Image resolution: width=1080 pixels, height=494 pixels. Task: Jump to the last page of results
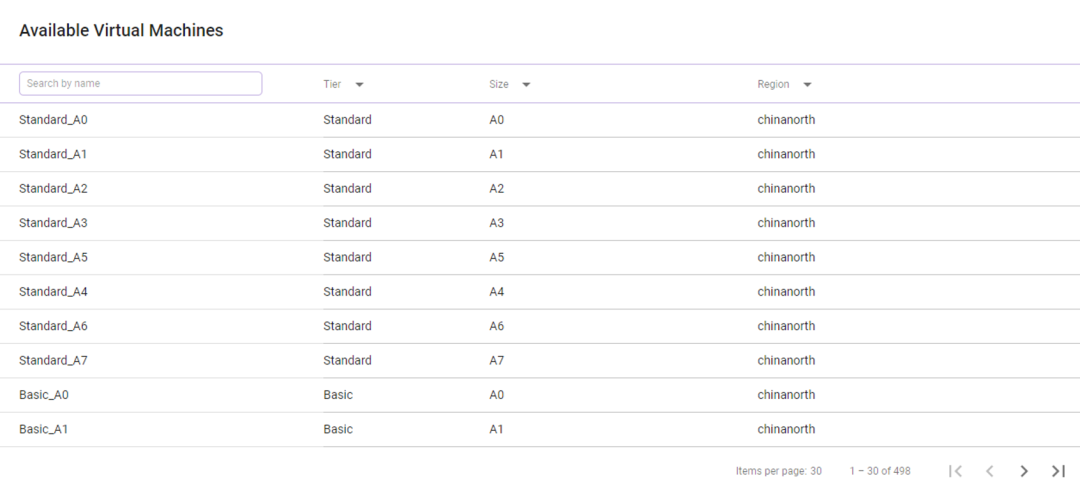[x=1058, y=471]
